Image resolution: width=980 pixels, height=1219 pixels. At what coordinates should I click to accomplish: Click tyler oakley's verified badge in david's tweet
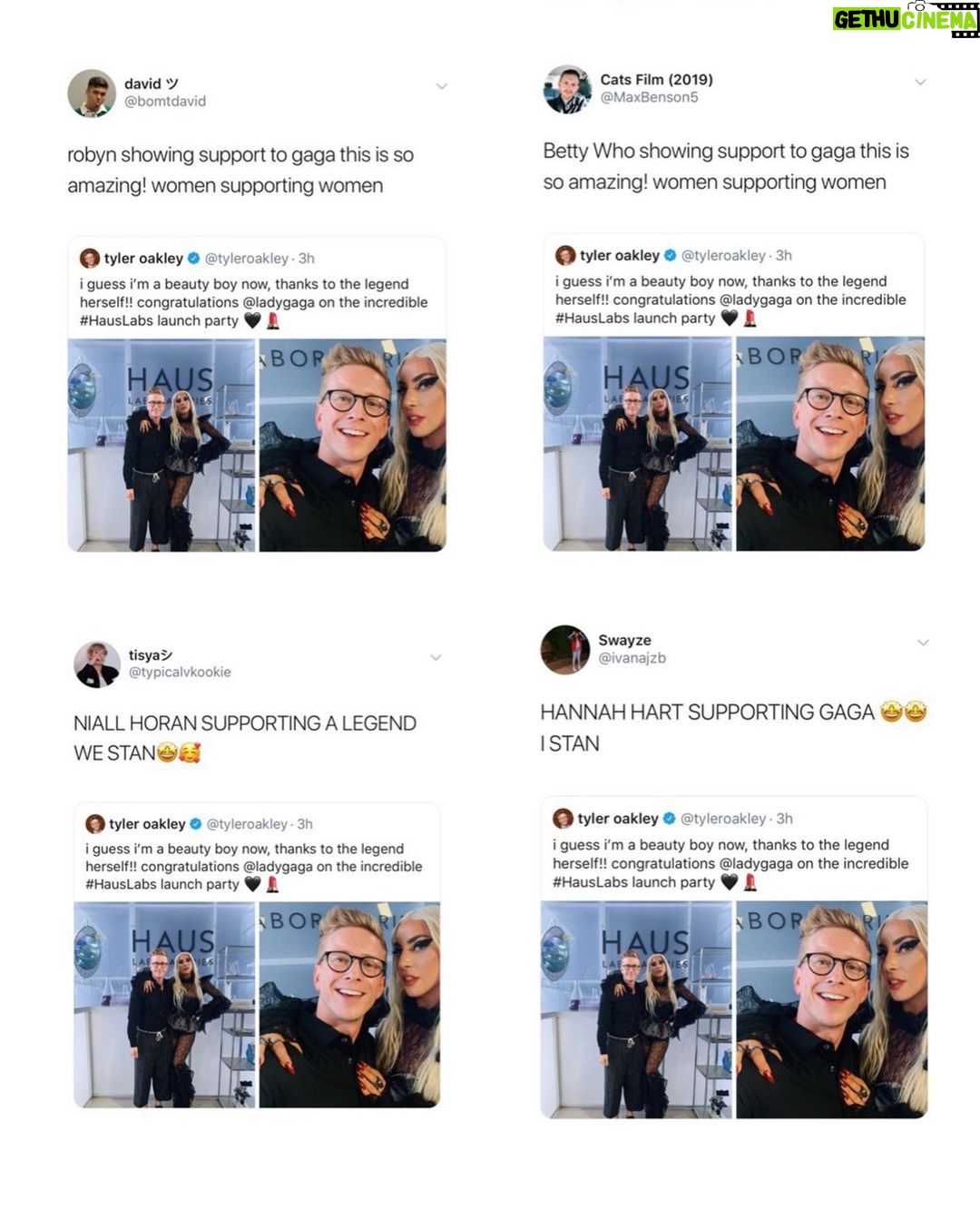(193, 259)
